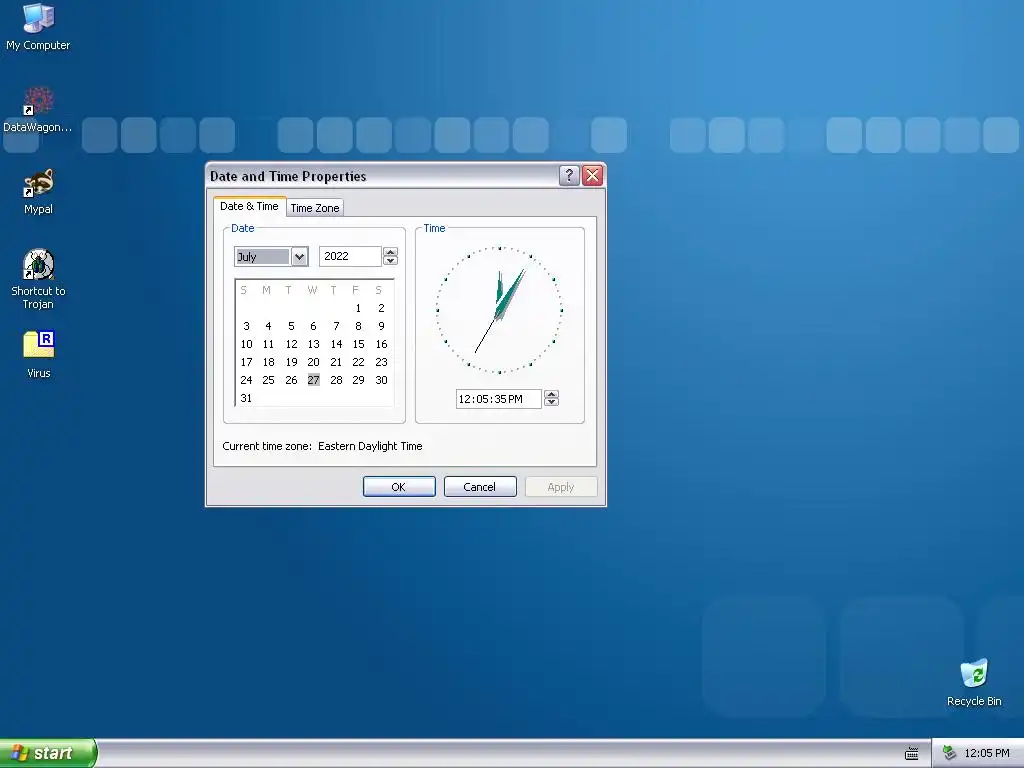This screenshot has height=768, width=1024.
Task: Click the help question mark button
Action: pyautogui.click(x=569, y=175)
